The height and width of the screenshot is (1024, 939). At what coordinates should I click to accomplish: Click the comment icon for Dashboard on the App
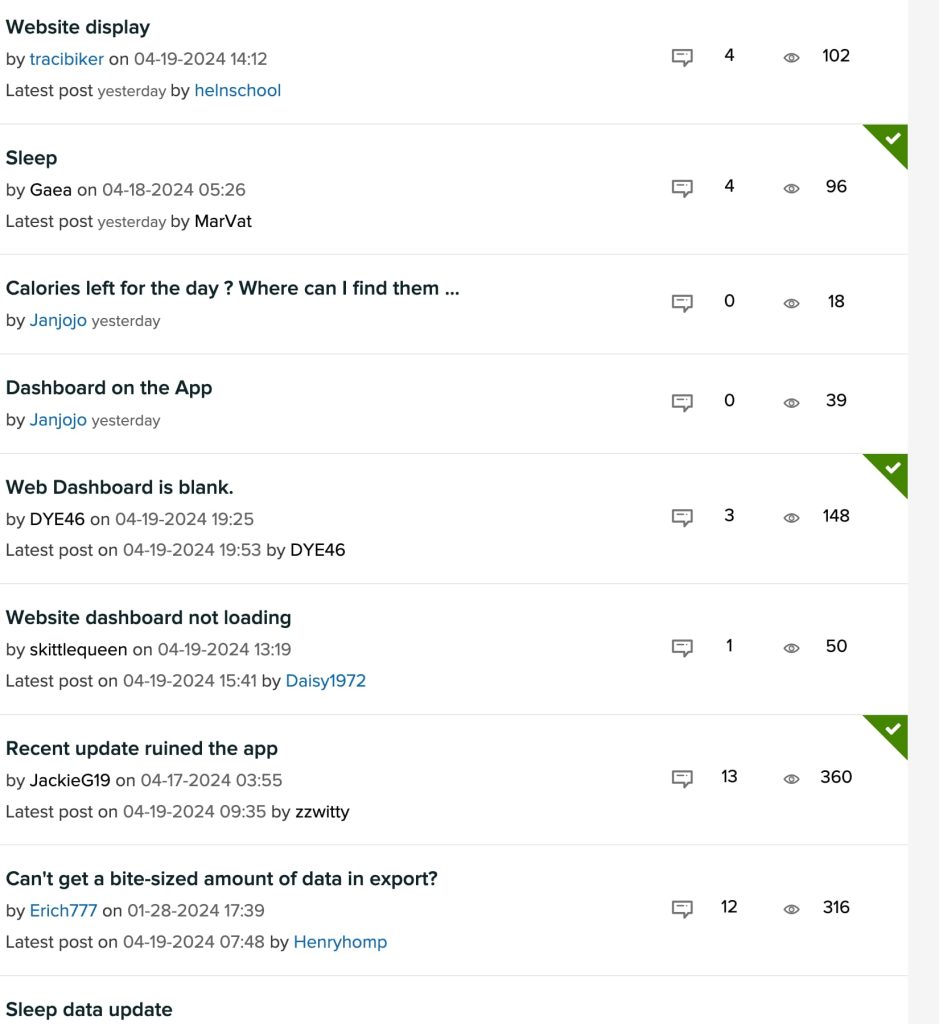[682, 402]
